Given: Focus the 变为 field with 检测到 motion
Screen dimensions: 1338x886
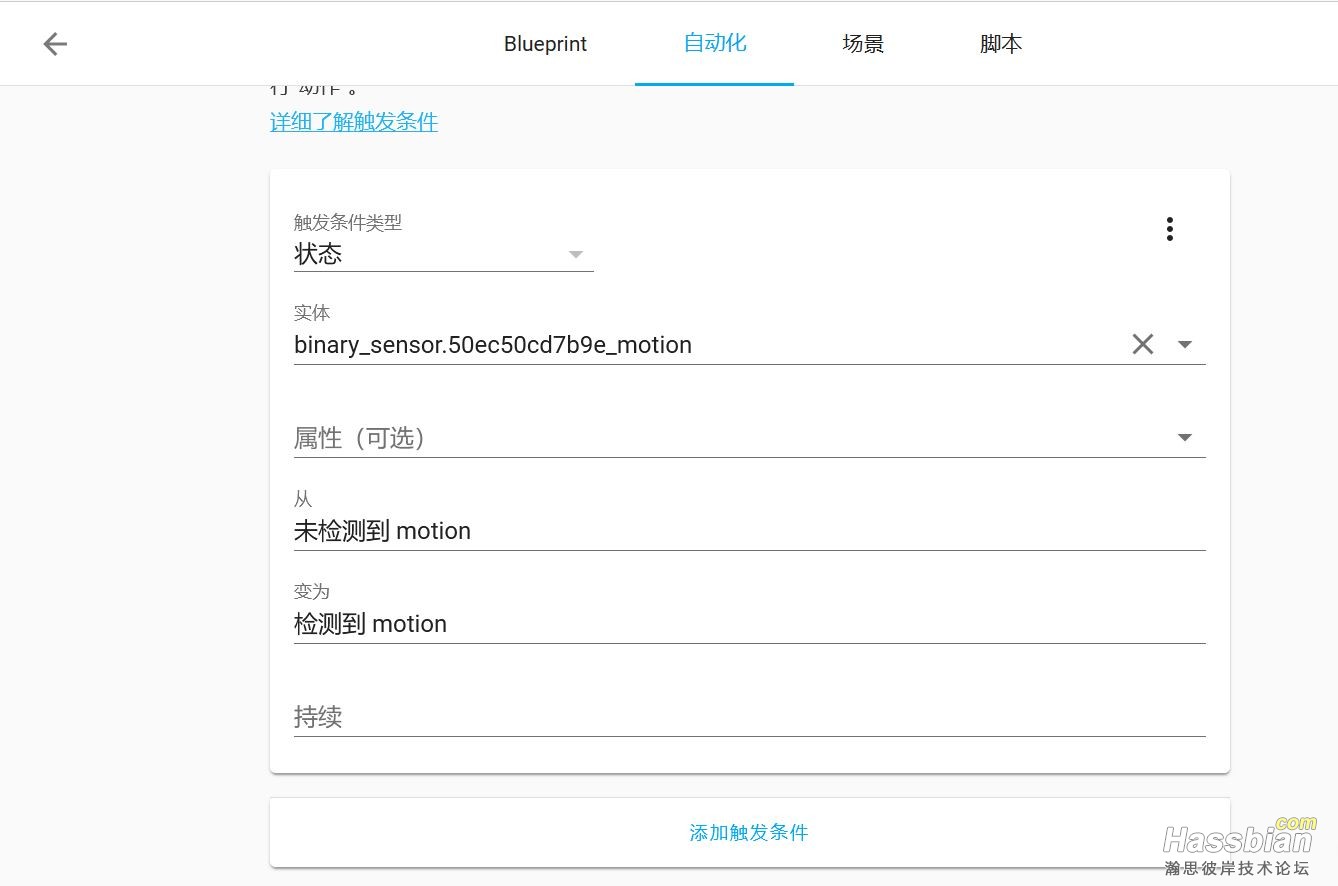Looking at the screenshot, I should pos(749,613).
